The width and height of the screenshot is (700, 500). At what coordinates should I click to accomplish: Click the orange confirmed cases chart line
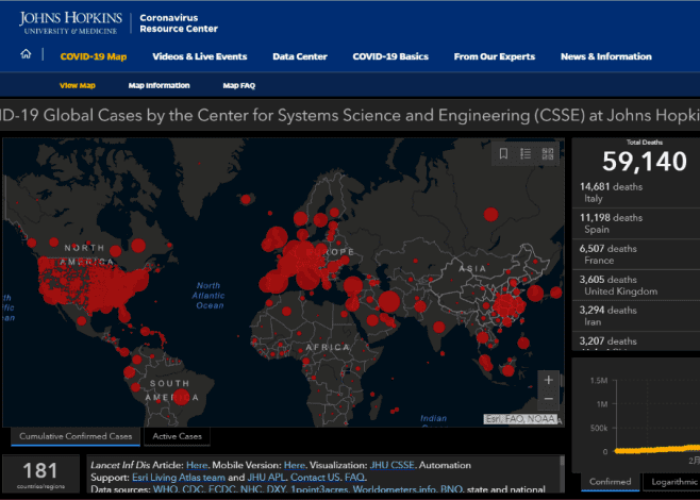click(x=657, y=450)
